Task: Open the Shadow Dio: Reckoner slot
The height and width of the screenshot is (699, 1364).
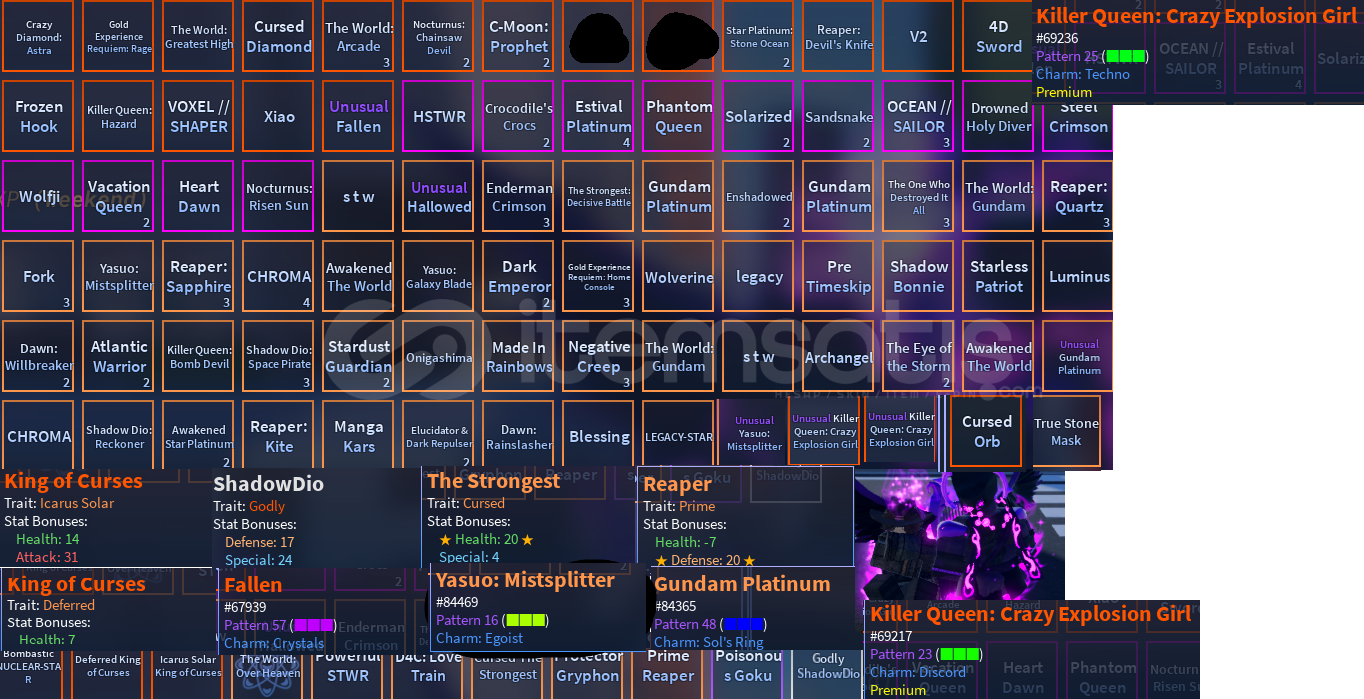Action: (x=119, y=435)
